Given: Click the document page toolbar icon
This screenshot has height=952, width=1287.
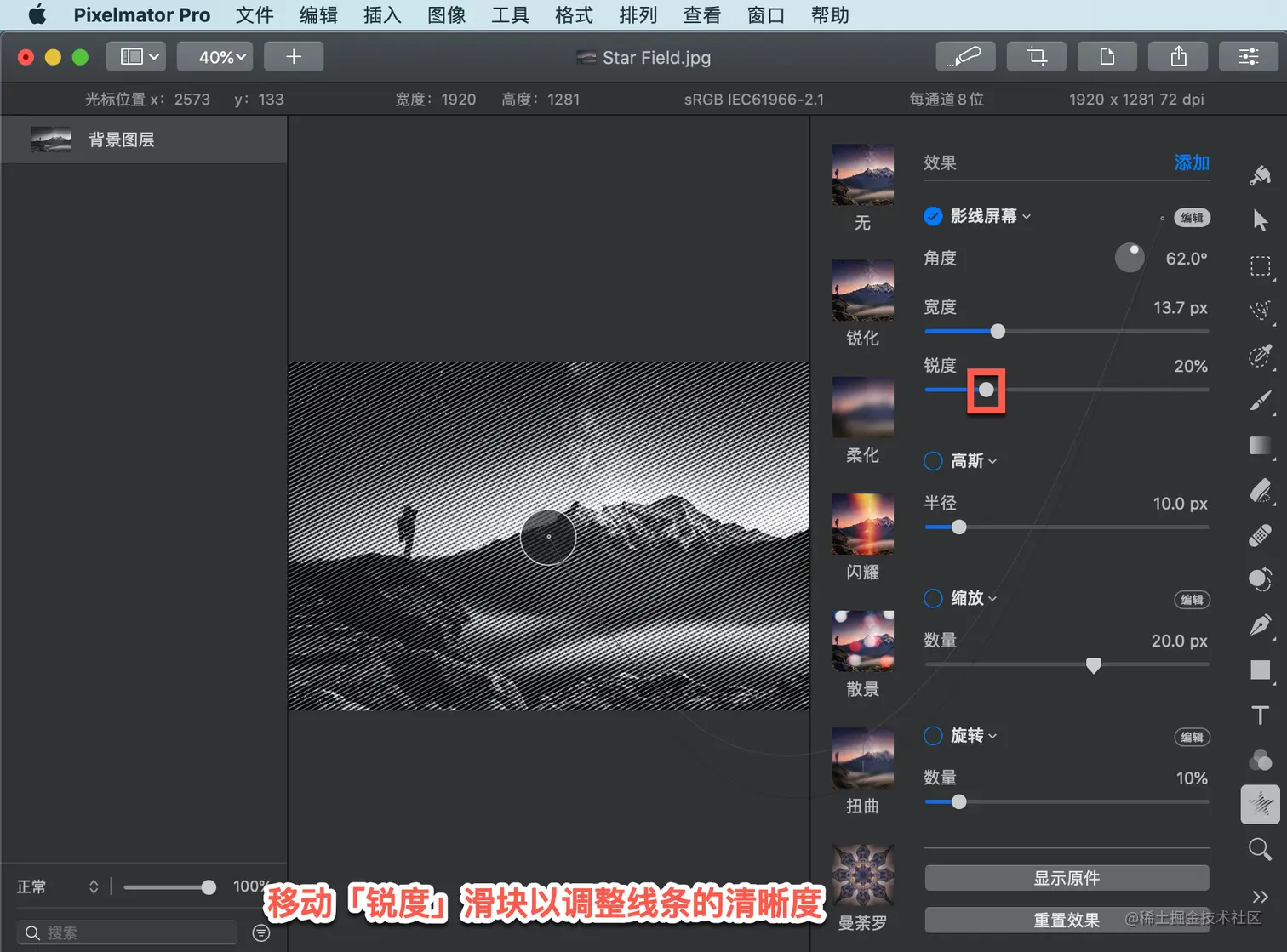Looking at the screenshot, I should pos(1107,57).
